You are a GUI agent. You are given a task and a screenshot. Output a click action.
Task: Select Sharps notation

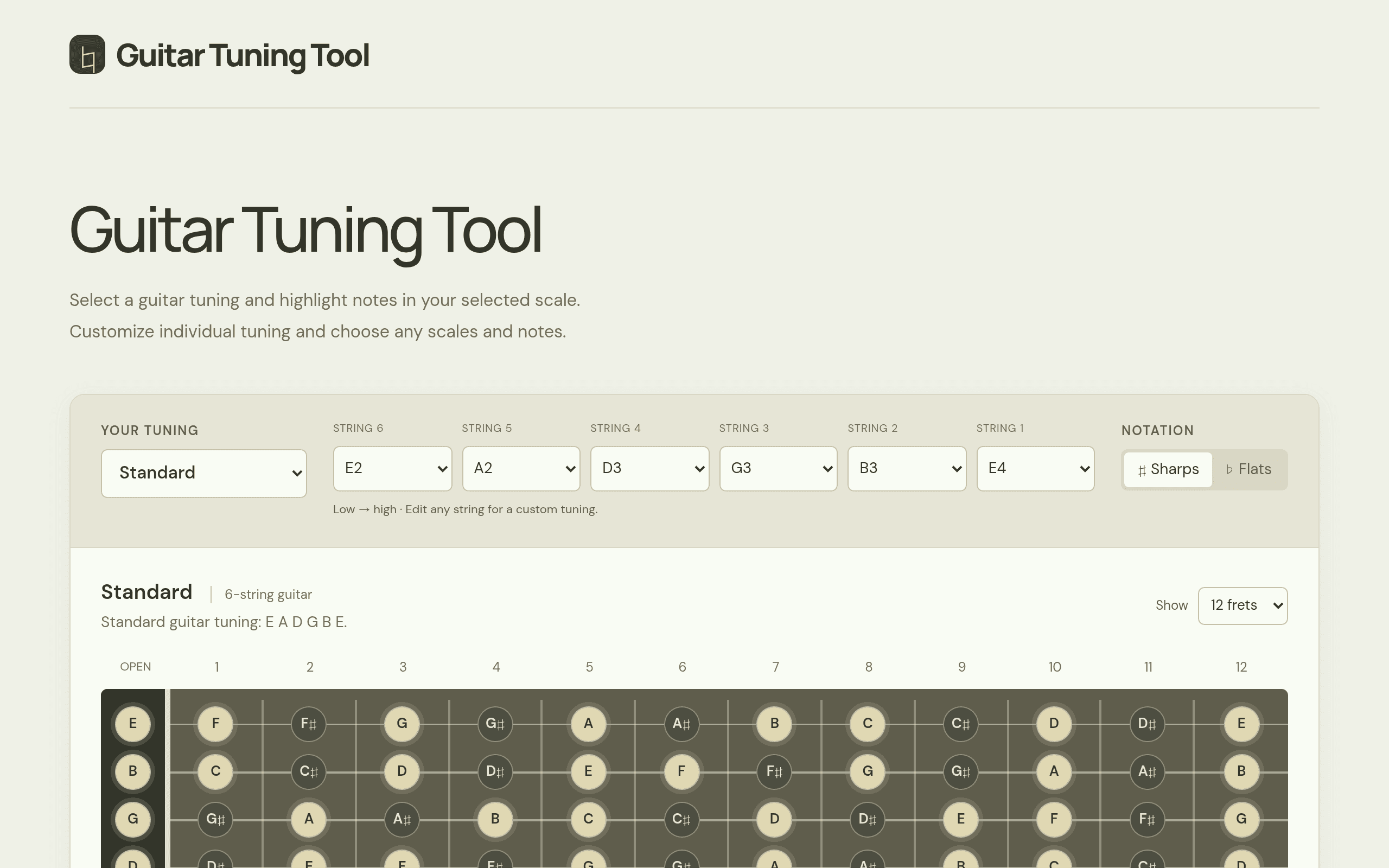pos(1168,470)
